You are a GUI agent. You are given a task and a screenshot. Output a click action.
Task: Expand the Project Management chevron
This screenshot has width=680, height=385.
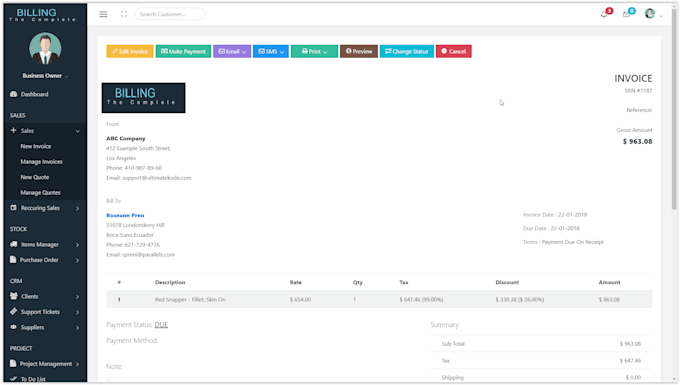(78, 364)
